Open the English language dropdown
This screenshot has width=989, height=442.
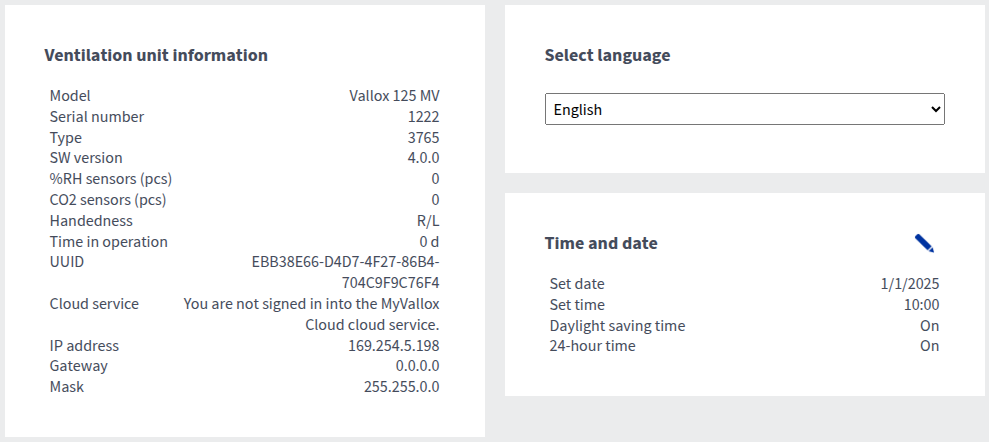(x=744, y=110)
